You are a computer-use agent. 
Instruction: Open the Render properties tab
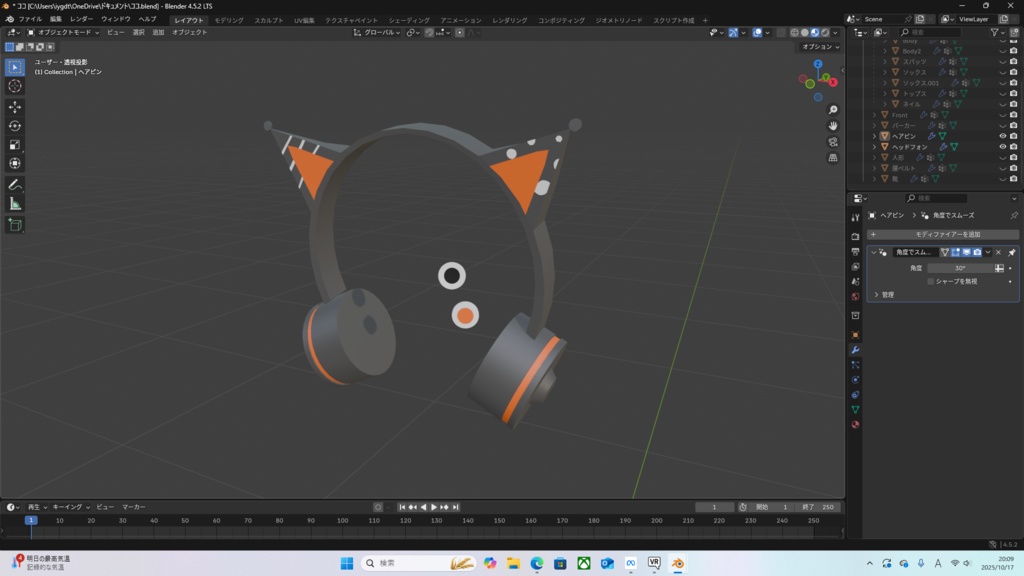(x=856, y=236)
